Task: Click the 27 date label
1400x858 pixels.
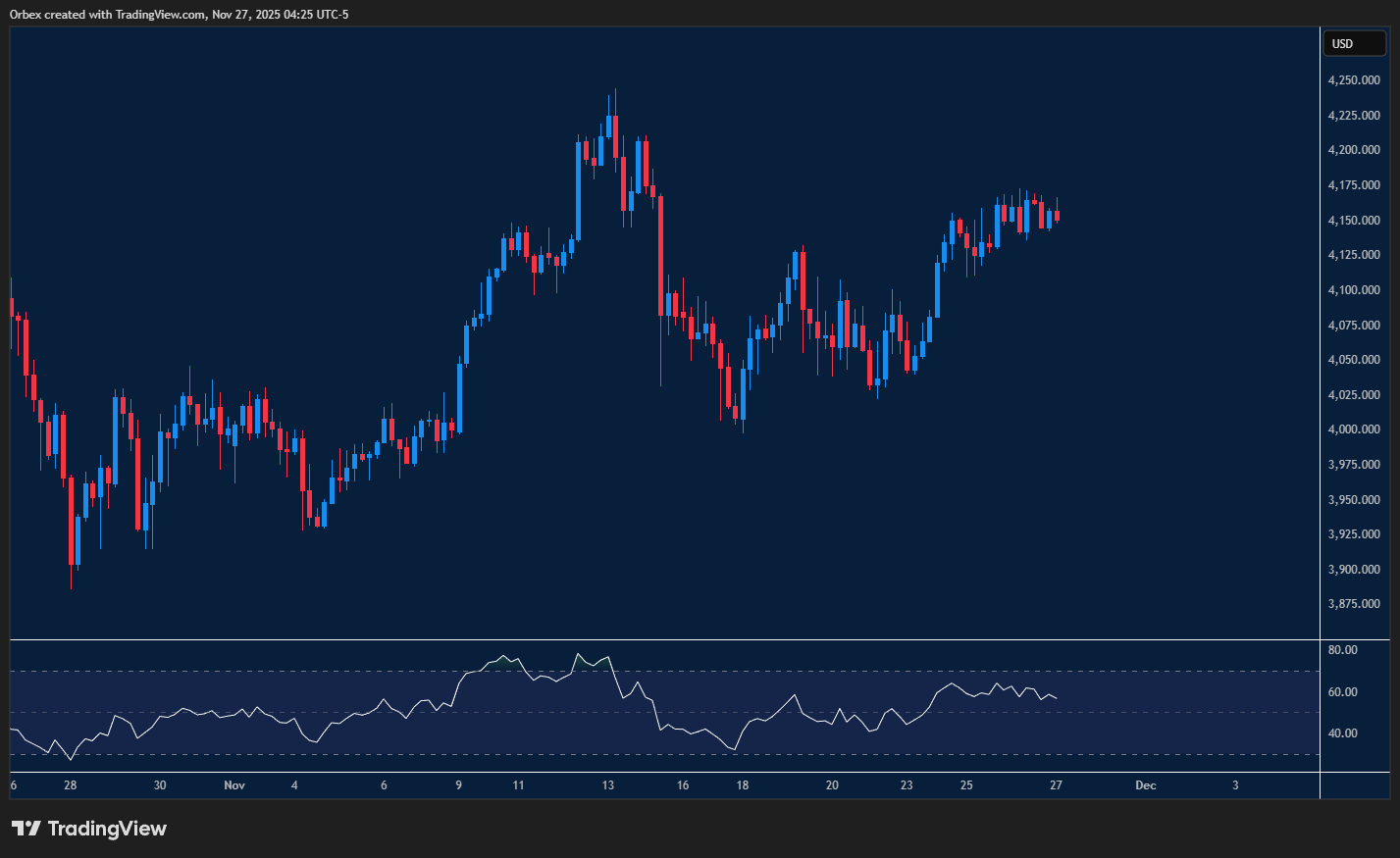Action: point(1057,785)
